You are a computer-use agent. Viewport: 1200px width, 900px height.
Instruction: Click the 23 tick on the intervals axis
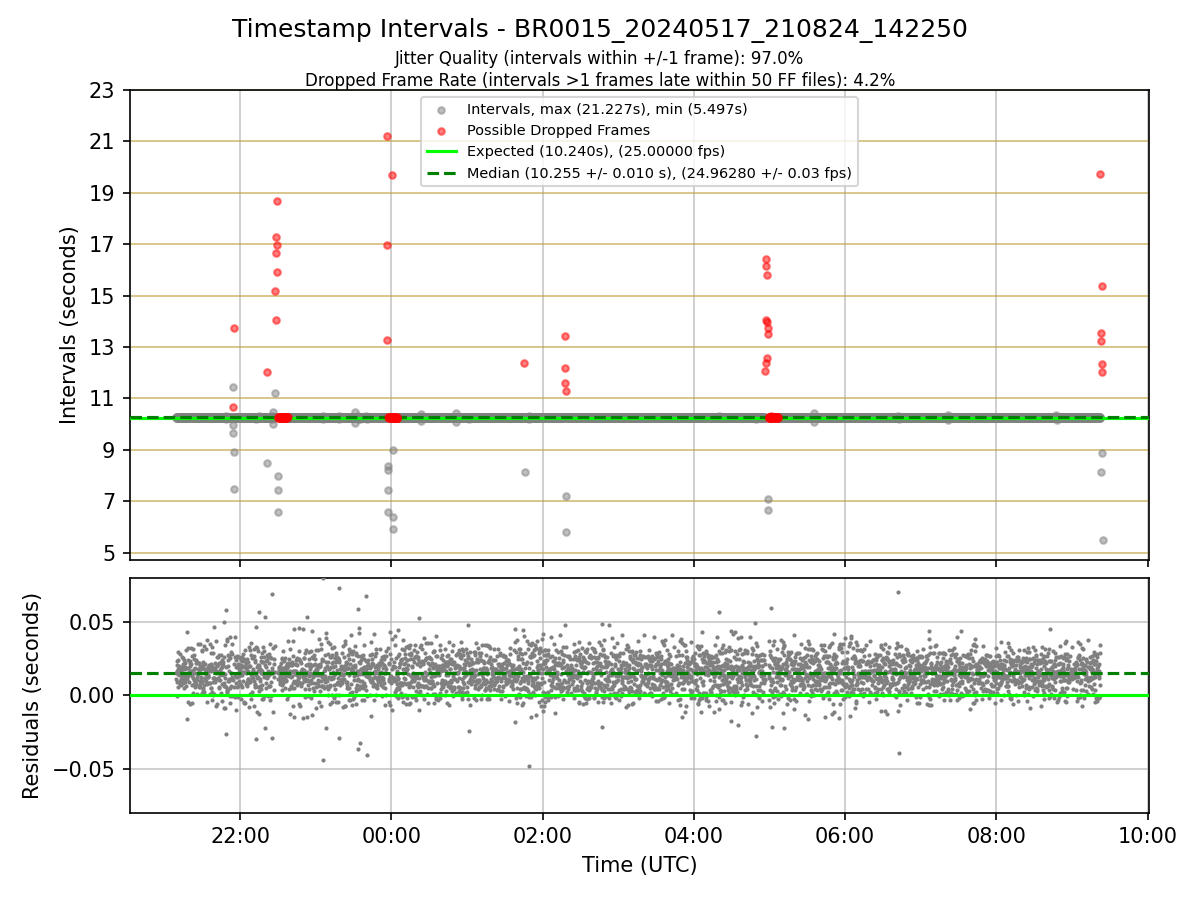click(104, 90)
